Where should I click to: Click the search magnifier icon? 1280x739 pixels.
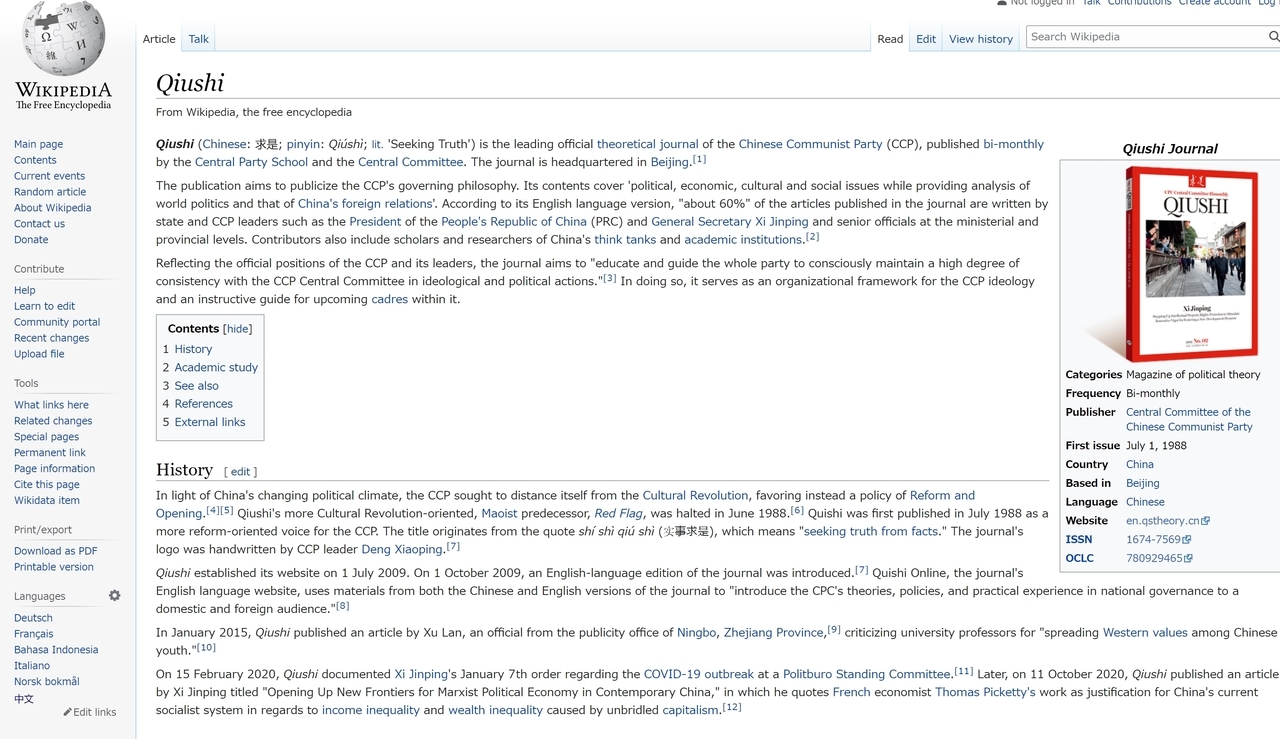pos(1273,37)
